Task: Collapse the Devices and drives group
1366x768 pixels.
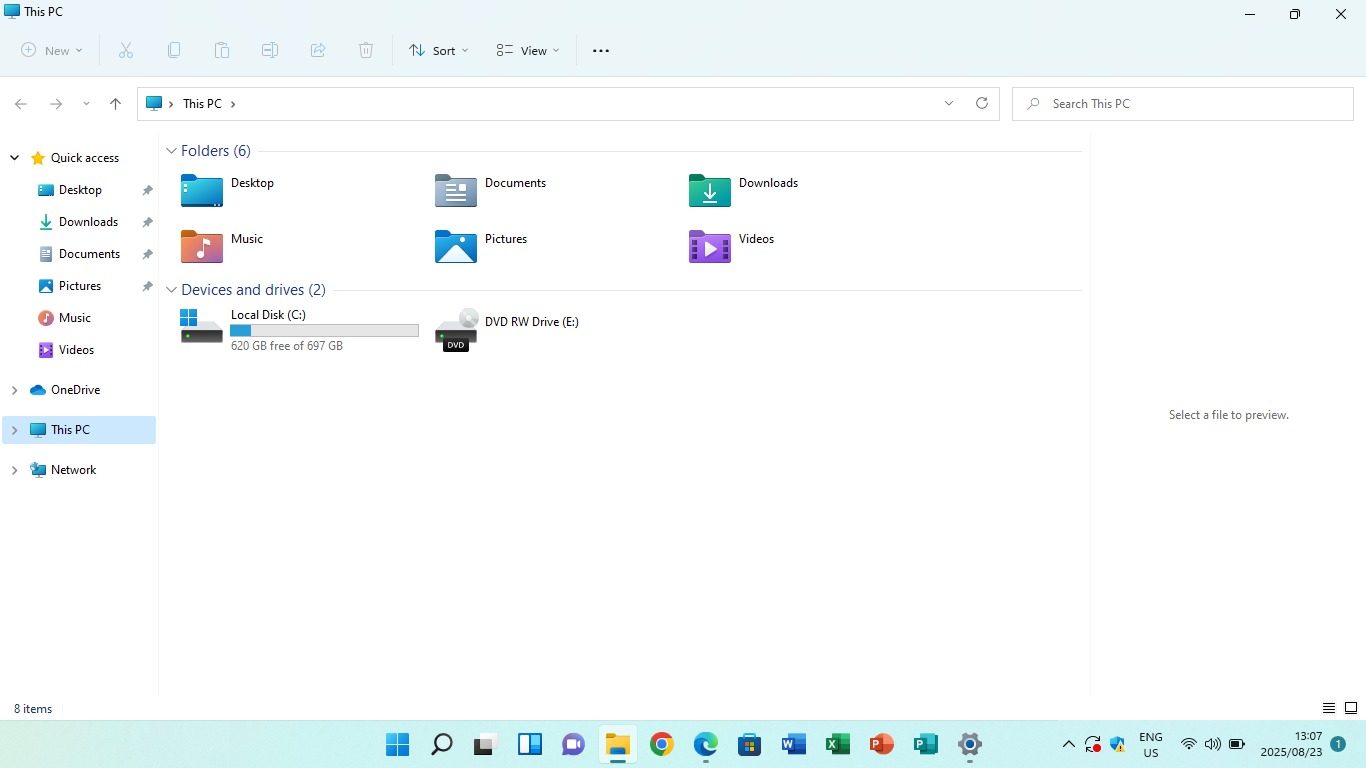Action: (171, 290)
